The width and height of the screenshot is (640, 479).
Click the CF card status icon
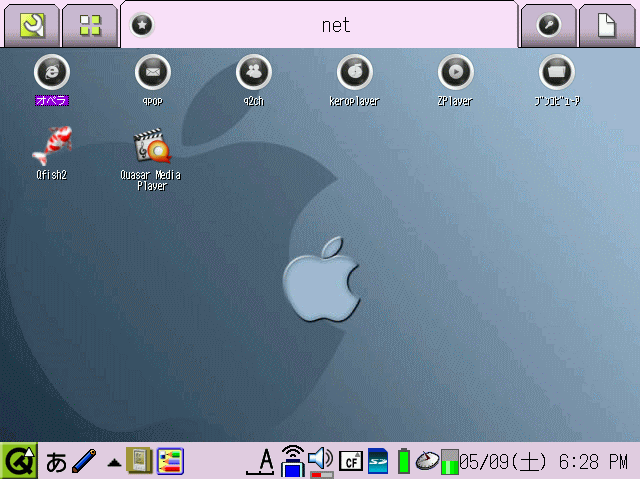click(x=351, y=461)
